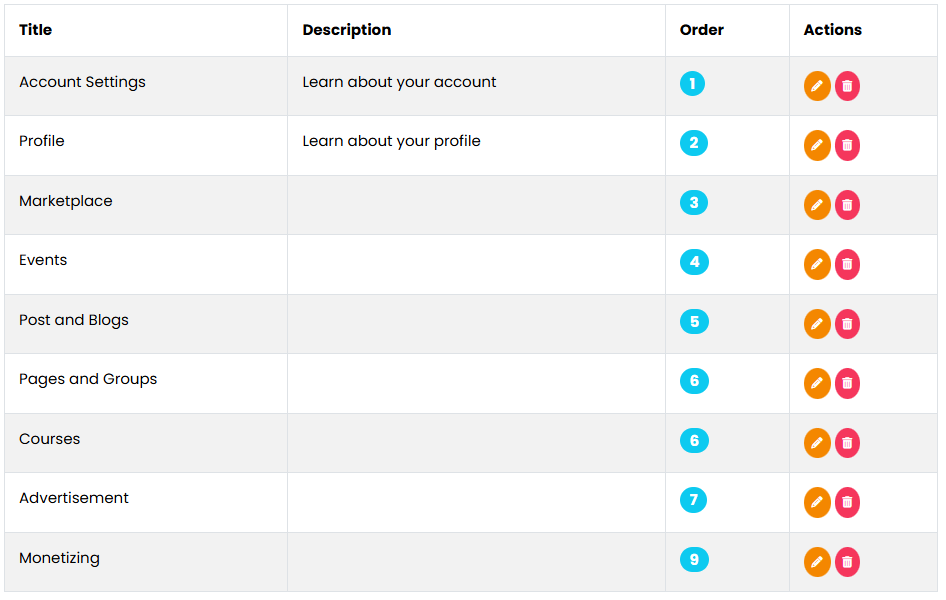Edit the Account Settings row
Image resolution: width=946 pixels, height=600 pixels.
pyautogui.click(x=817, y=86)
